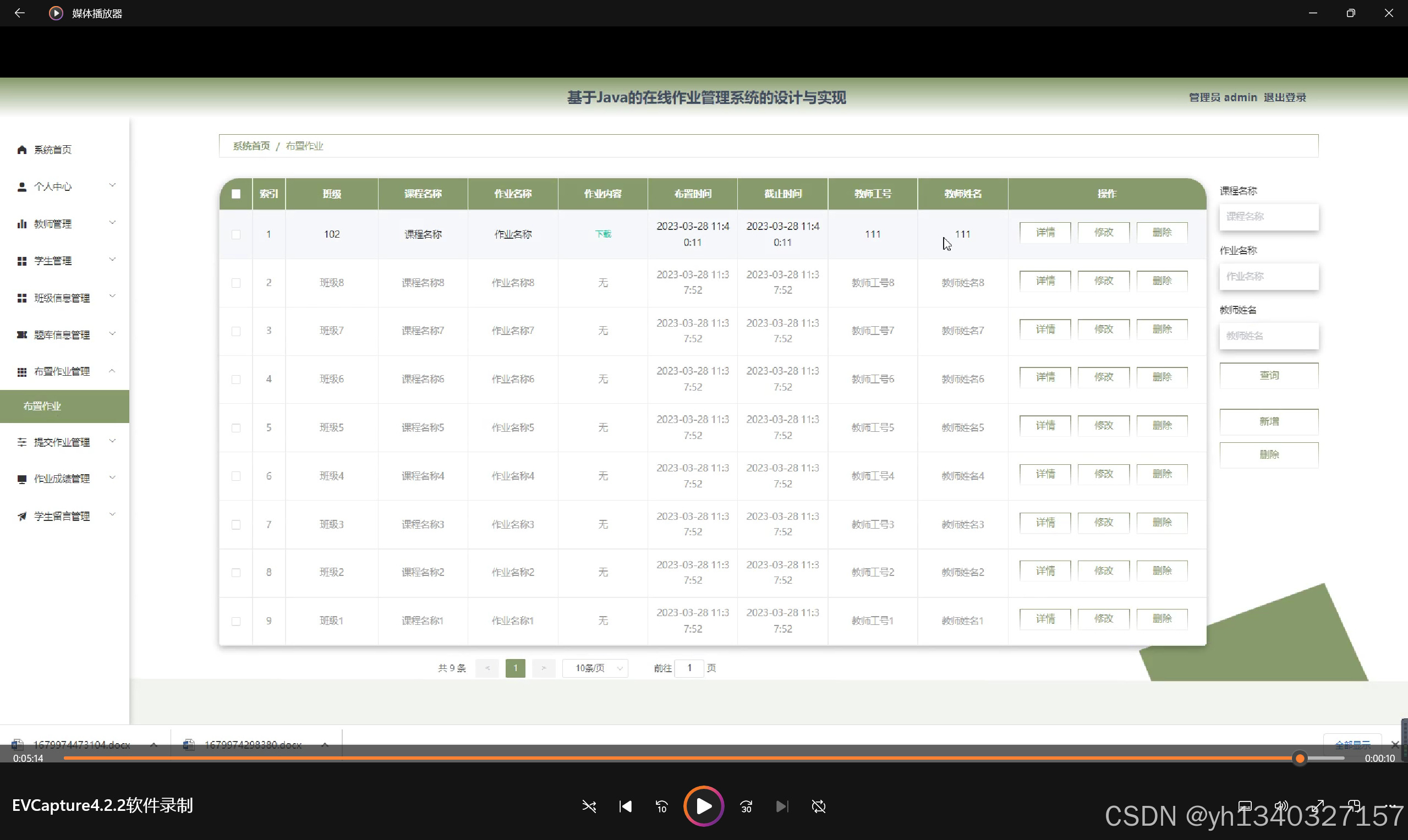Open the 10条/页 page size dropdown

tap(595, 668)
